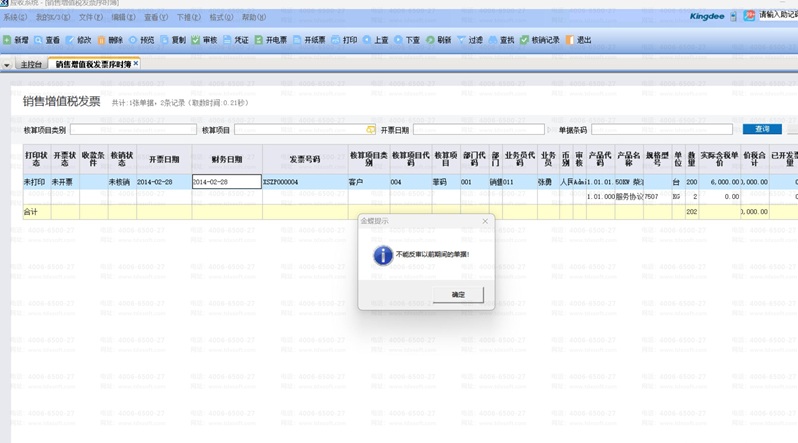Click the 新增 (new) toolbar icon
This screenshot has height=443, width=798.
coord(7,40)
